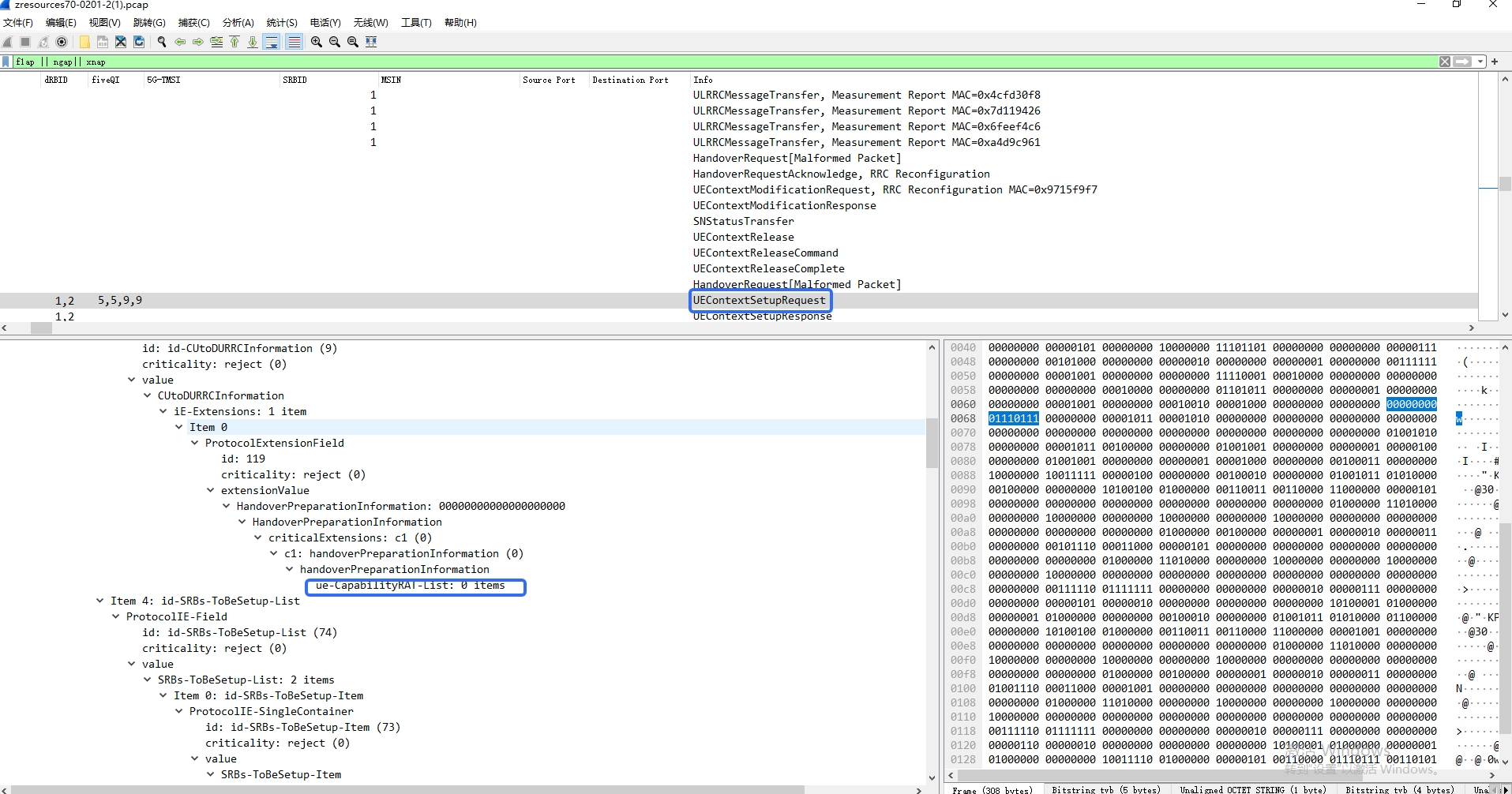This screenshot has height=794, width=1512.
Task: Click the resize columns icon
Action: [x=371, y=42]
